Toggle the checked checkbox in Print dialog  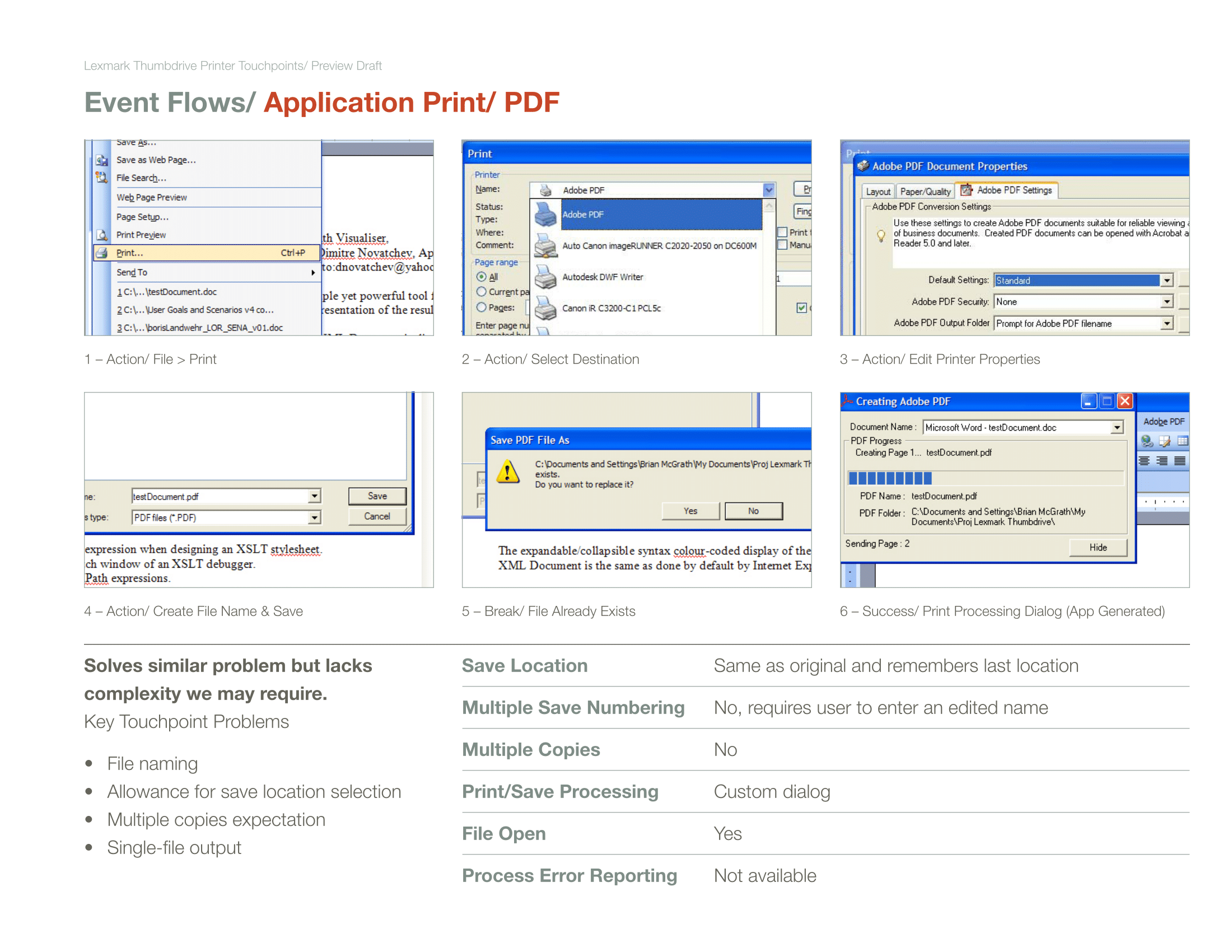tap(801, 308)
